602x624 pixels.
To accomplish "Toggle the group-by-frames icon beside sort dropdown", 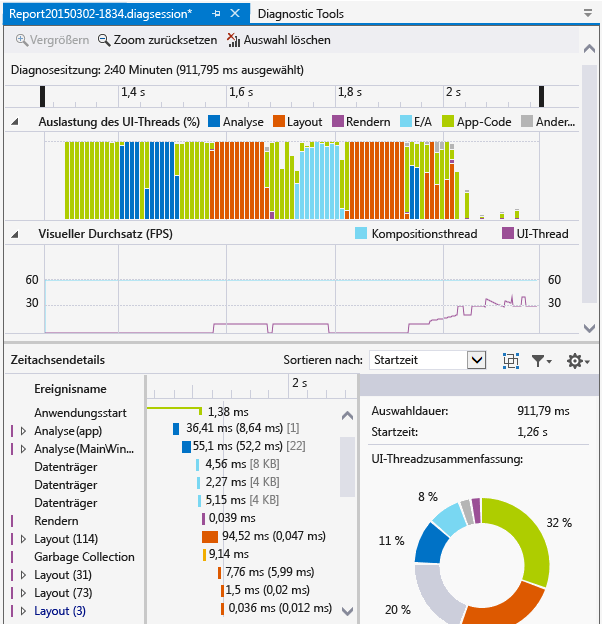I will (x=510, y=360).
